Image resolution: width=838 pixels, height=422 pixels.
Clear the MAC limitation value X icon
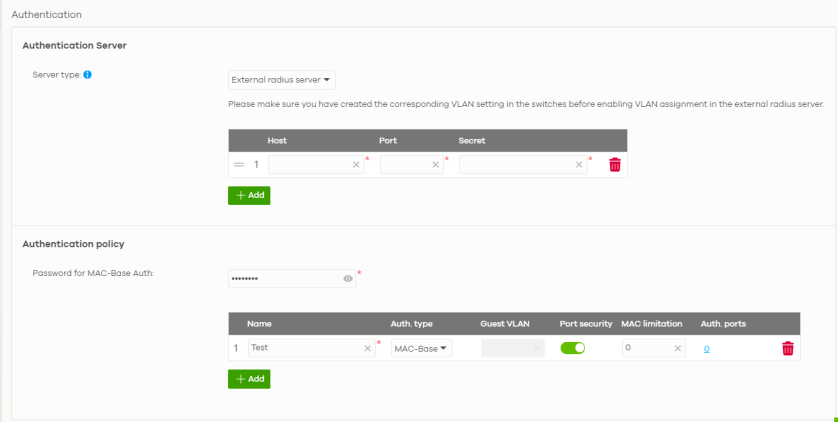coord(677,348)
